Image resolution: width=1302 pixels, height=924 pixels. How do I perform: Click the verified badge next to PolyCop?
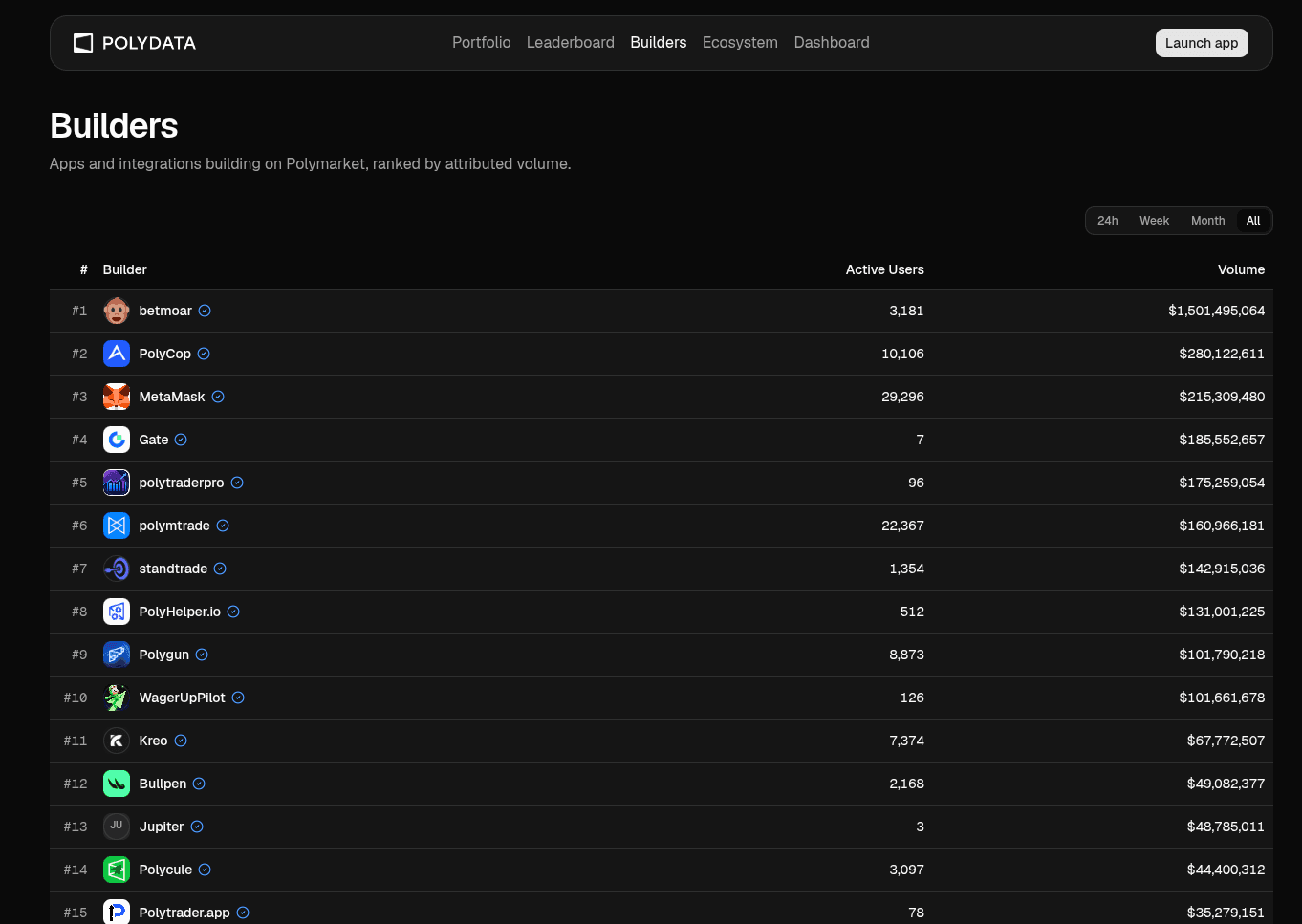[204, 354]
